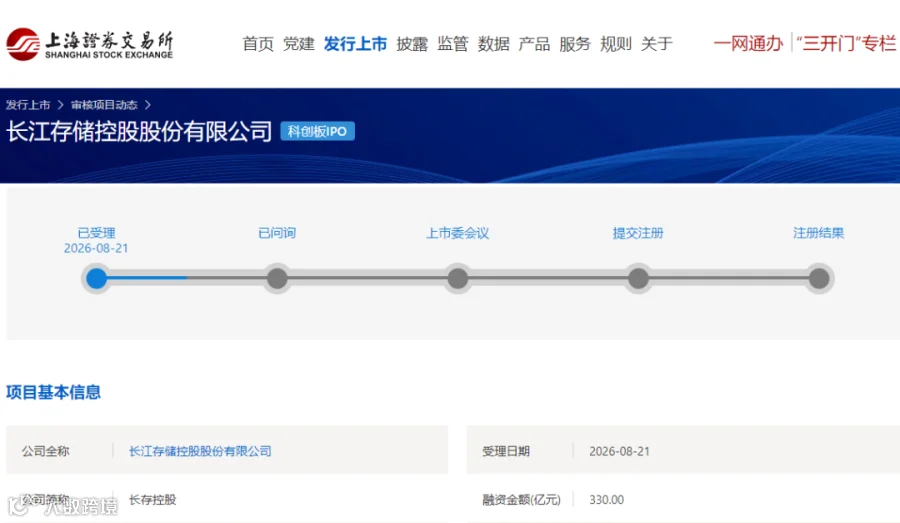Screen dimensions: 900x523
Task: Go to 审核项目动态 breadcrumb
Action: (104, 105)
